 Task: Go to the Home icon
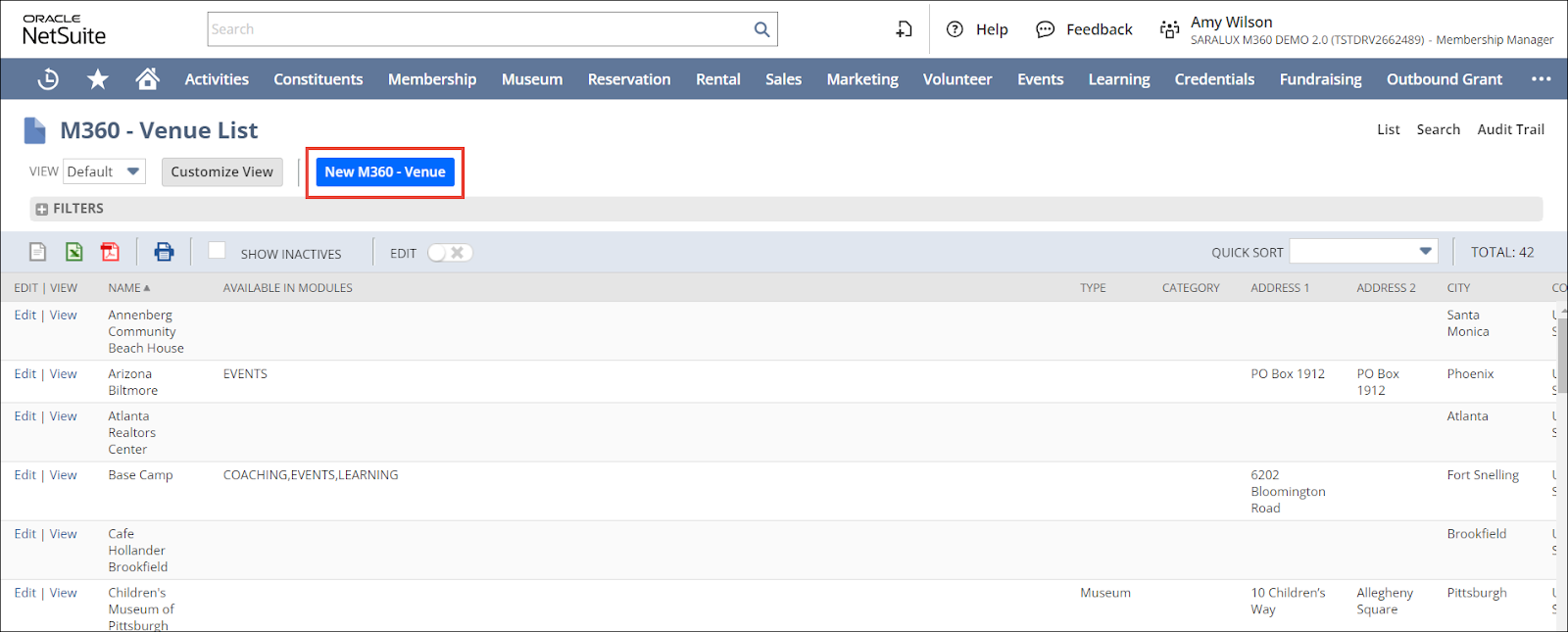[x=147, y=79]
